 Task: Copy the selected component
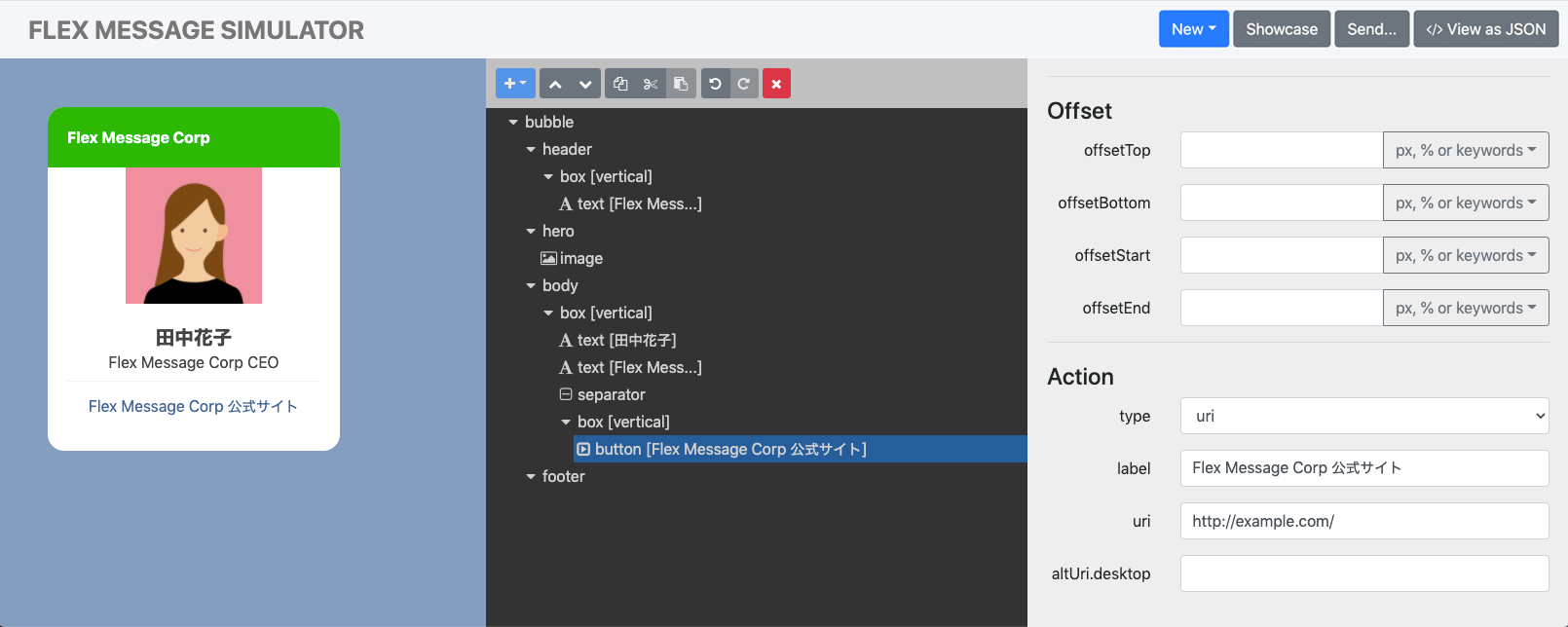click(620, 84)
